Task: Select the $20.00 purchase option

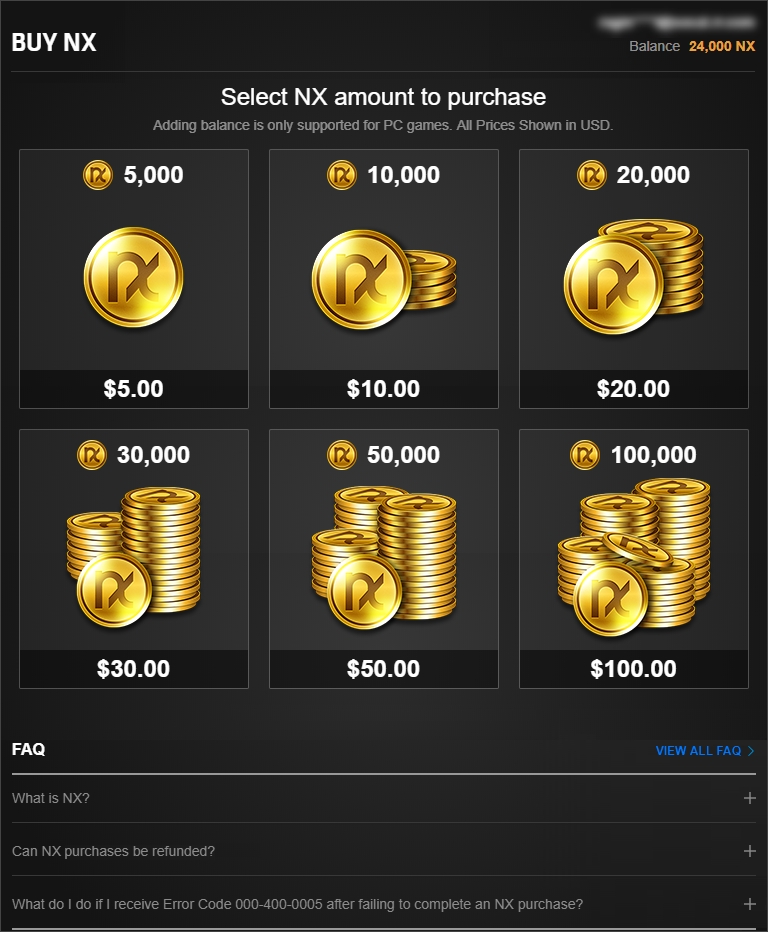Action: point(633,388)
